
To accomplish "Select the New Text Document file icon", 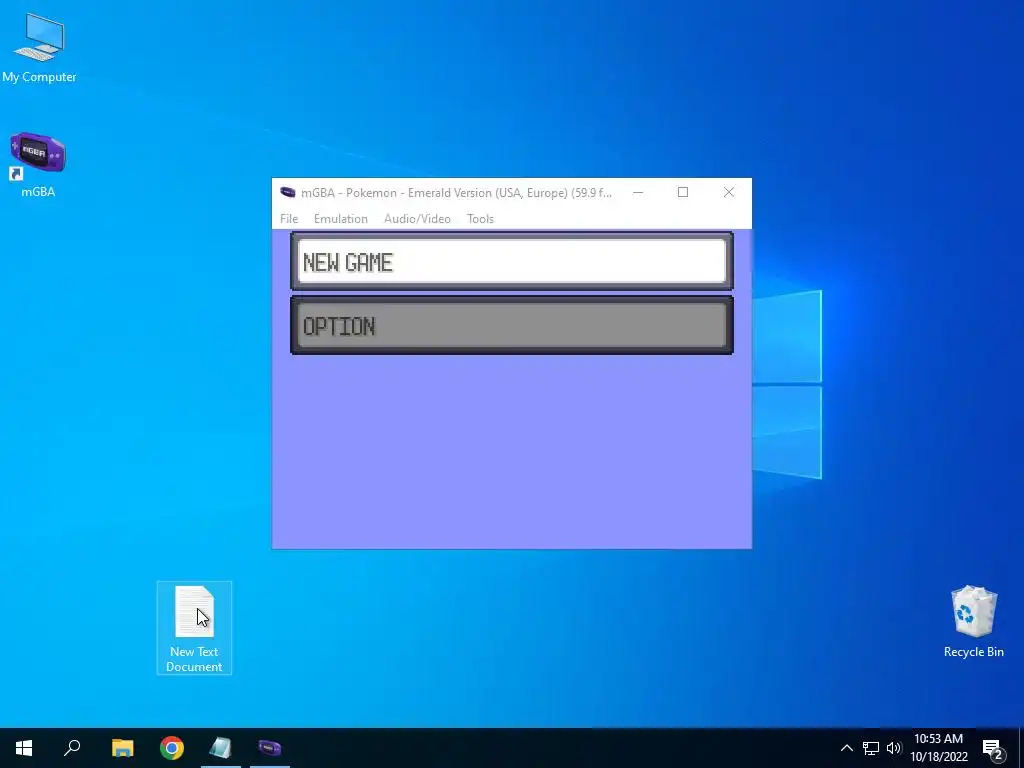I will point(194,628).
